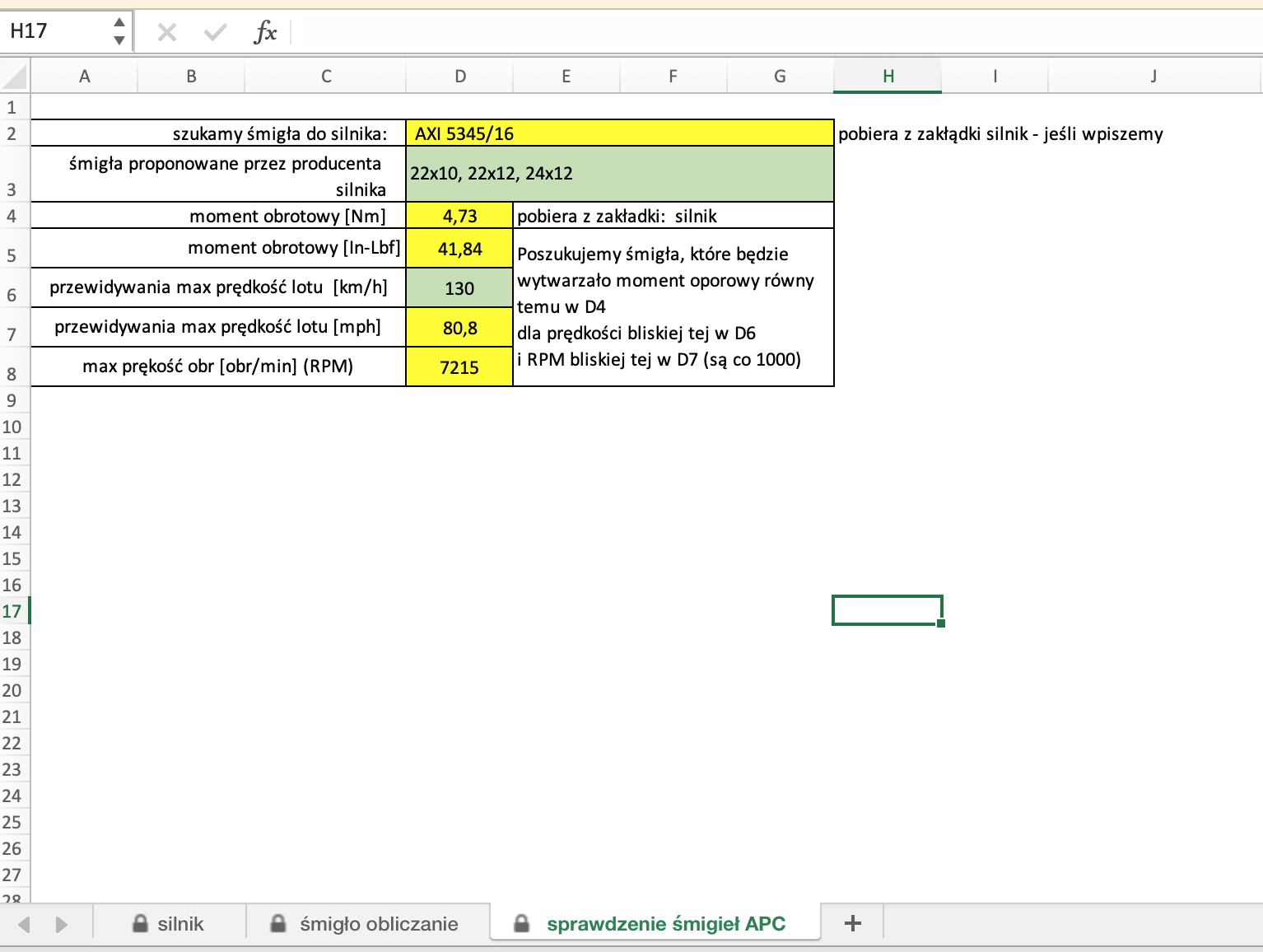Click the cancel entry X icon

(x=167, y=32)
